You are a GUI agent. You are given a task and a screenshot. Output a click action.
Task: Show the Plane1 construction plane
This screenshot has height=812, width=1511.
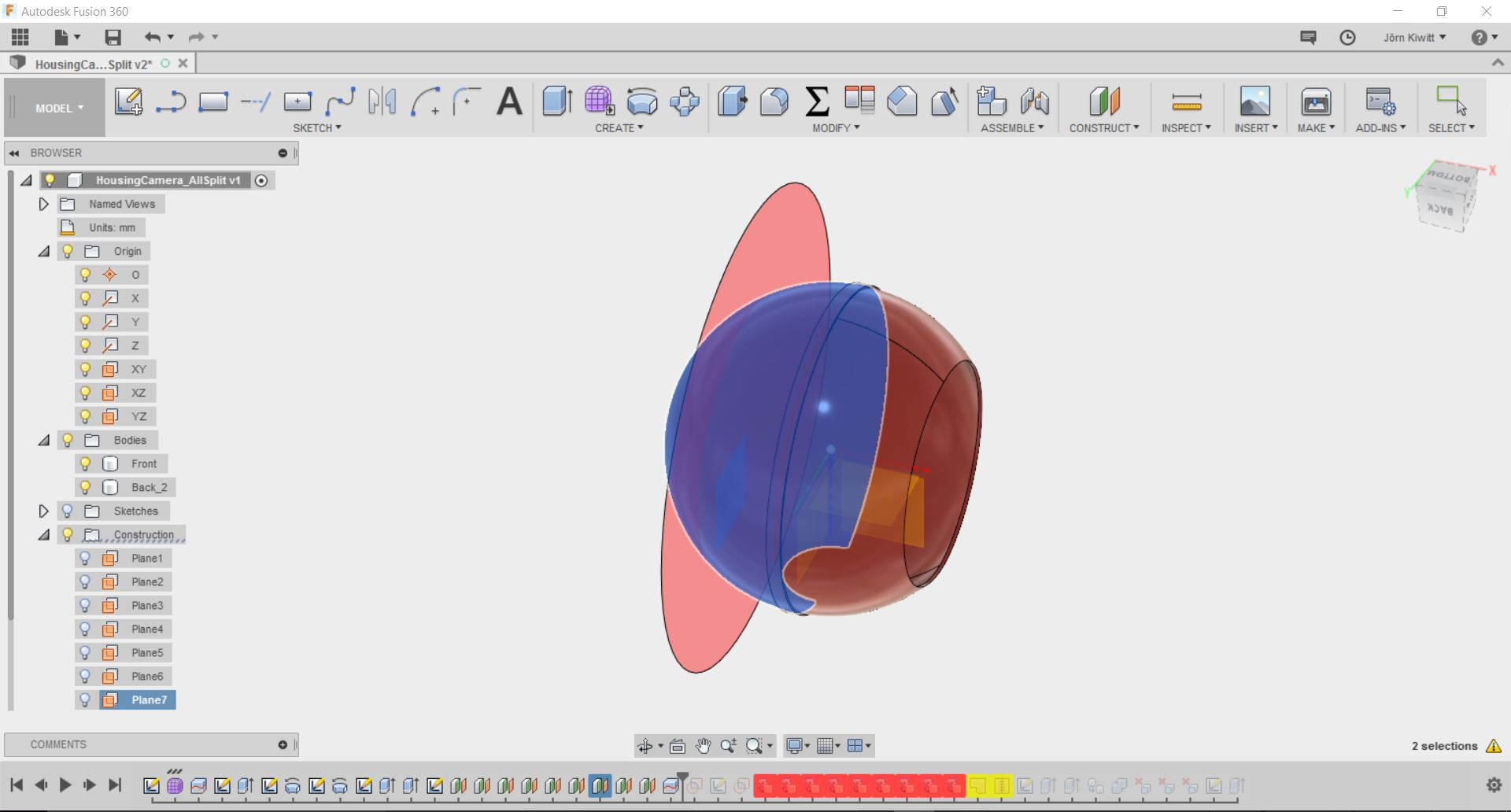pos(86,558)
